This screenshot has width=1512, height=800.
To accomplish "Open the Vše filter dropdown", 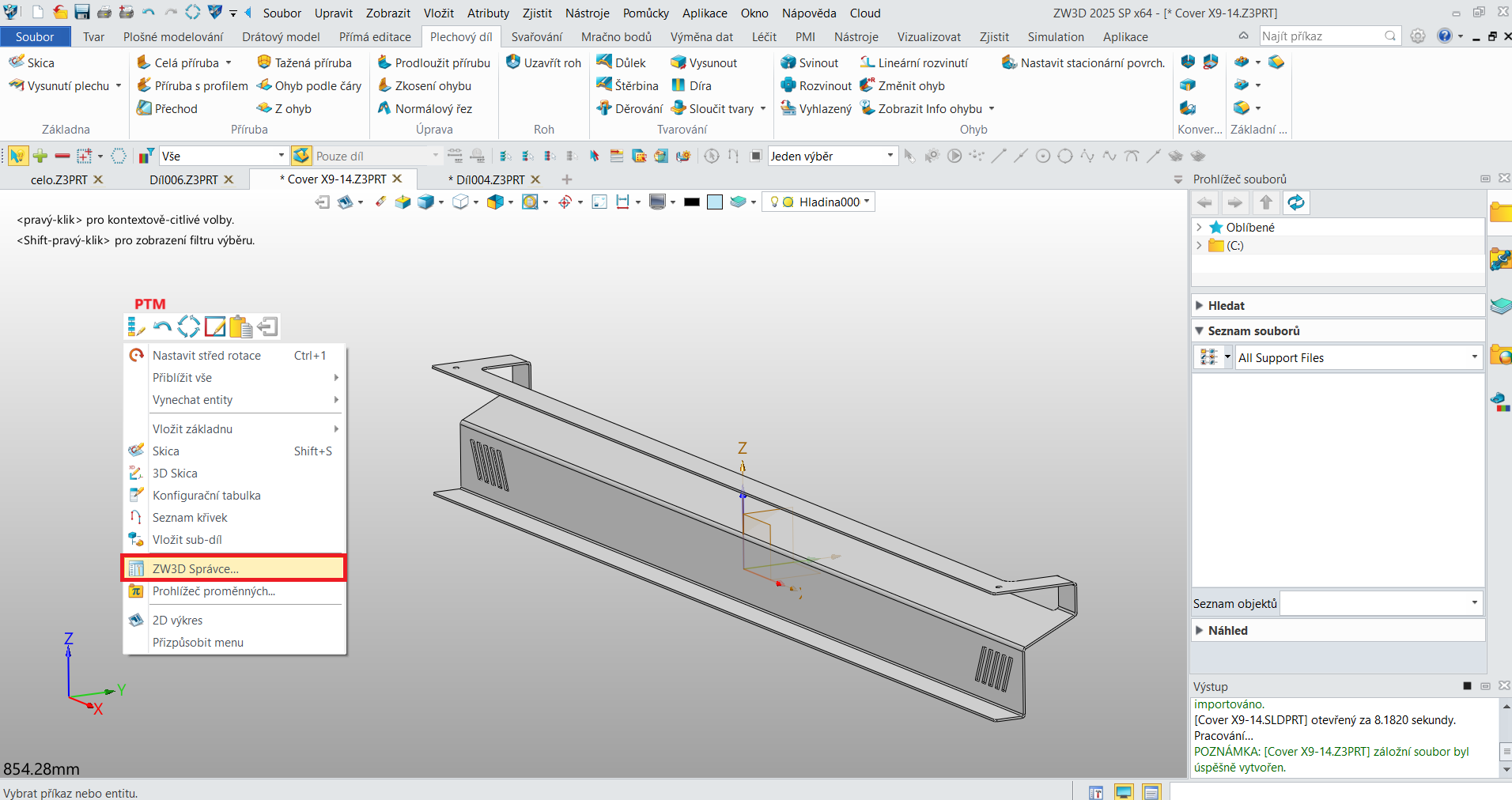I will pyautogui.click(x=224, y=156).
